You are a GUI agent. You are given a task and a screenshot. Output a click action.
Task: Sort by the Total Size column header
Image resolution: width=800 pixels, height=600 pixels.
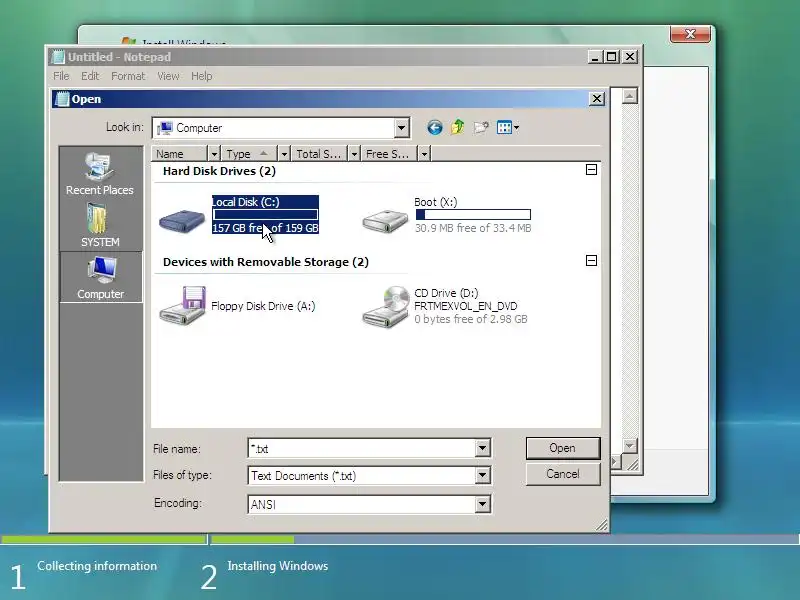click(x=319, y=154)
